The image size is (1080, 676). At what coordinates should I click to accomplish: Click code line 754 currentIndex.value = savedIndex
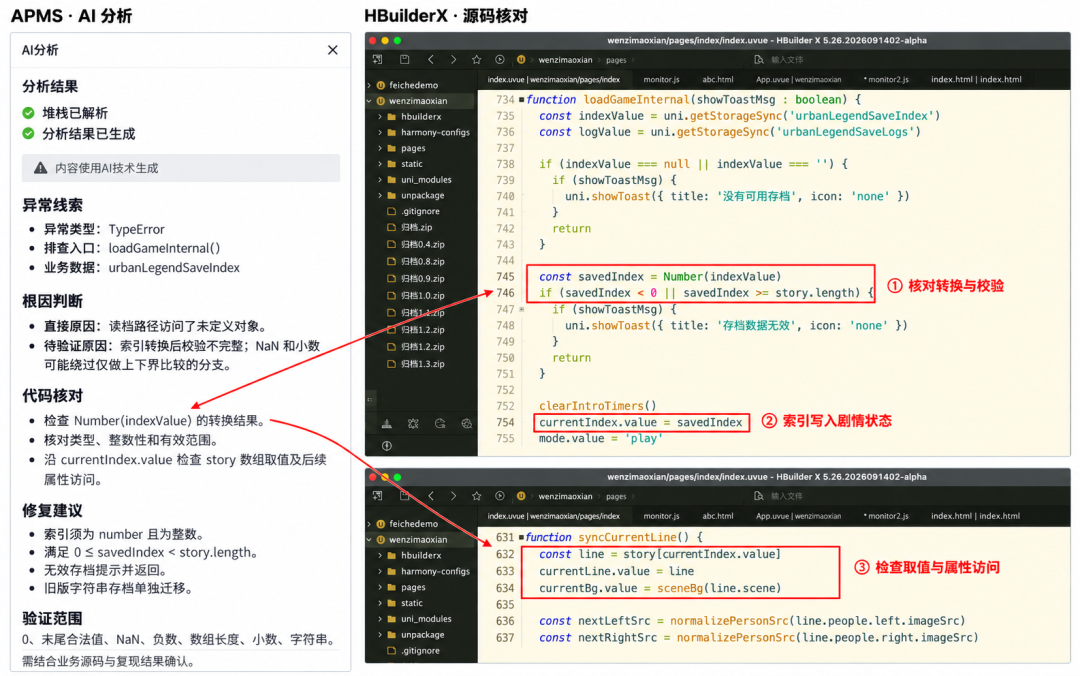pos(641,422)
